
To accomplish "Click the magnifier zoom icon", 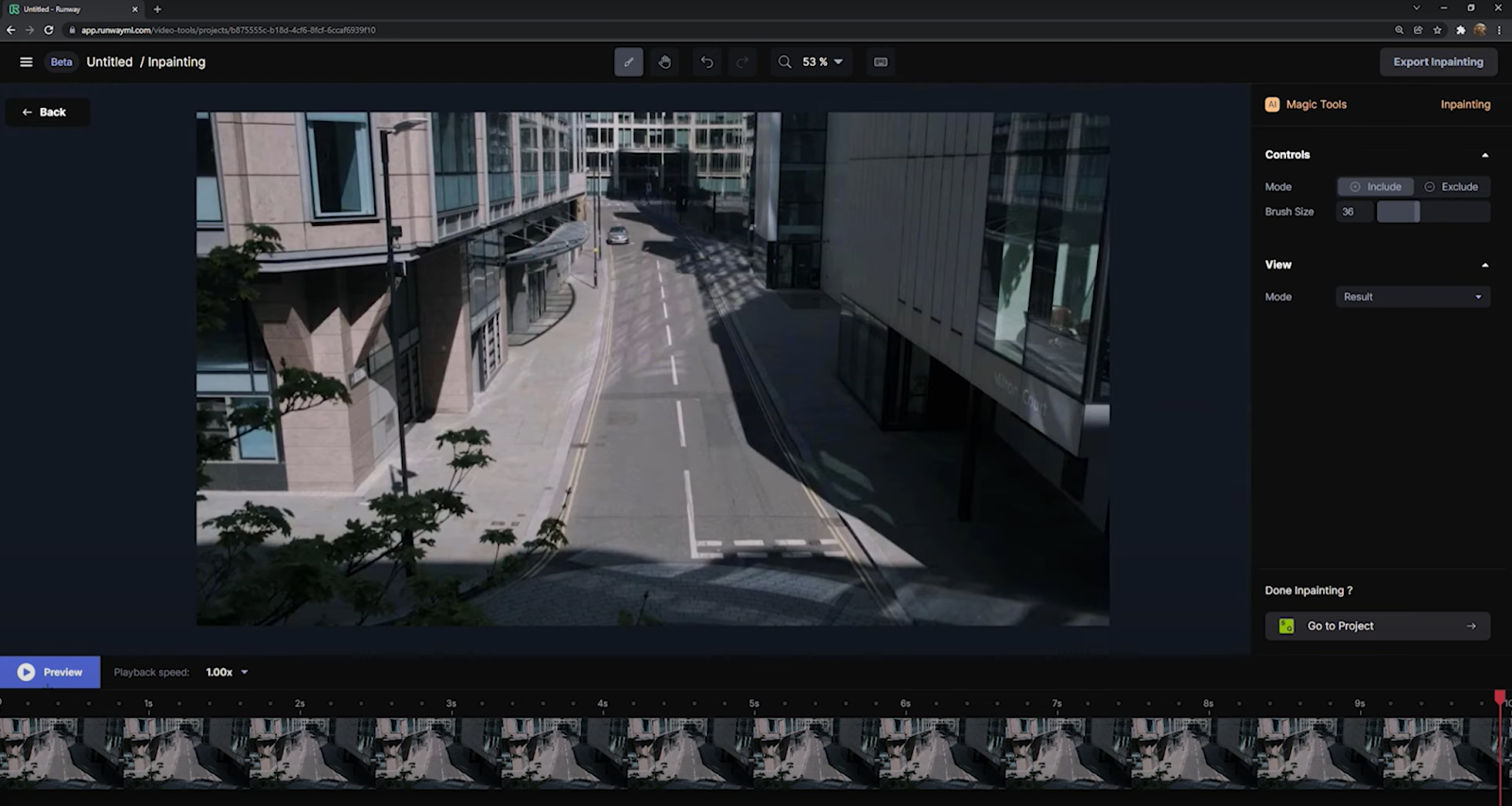I will coord(784,62).
